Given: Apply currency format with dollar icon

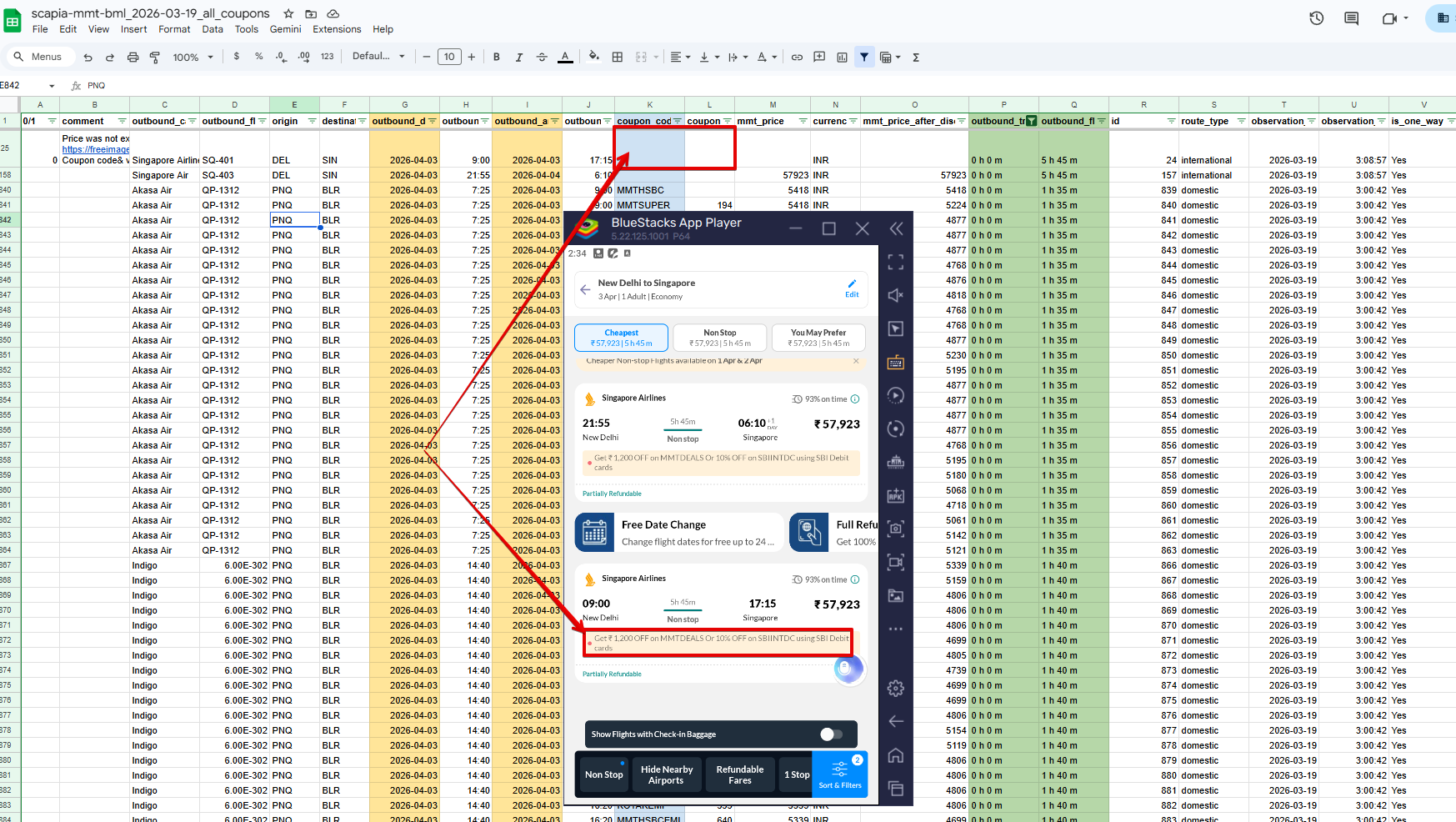Looking at the screenshot, I should tap(237, 57).
